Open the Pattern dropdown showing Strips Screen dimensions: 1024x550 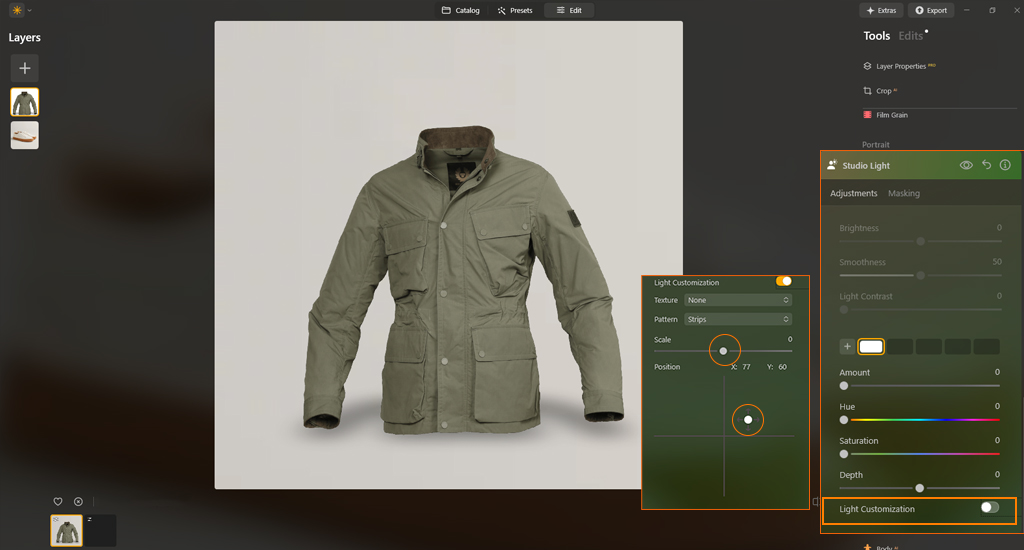click(x=738, y=319)
